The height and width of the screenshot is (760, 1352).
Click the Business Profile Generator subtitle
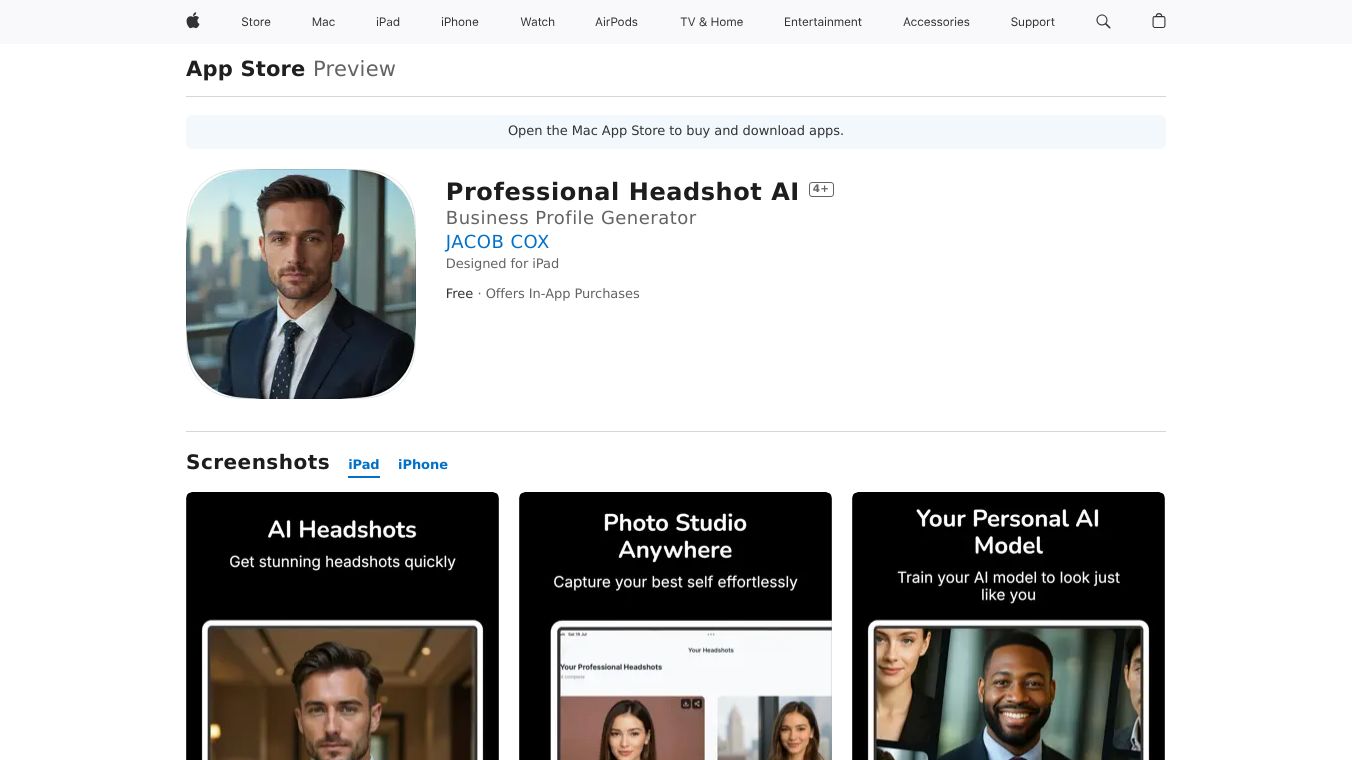tap(571, 218)
